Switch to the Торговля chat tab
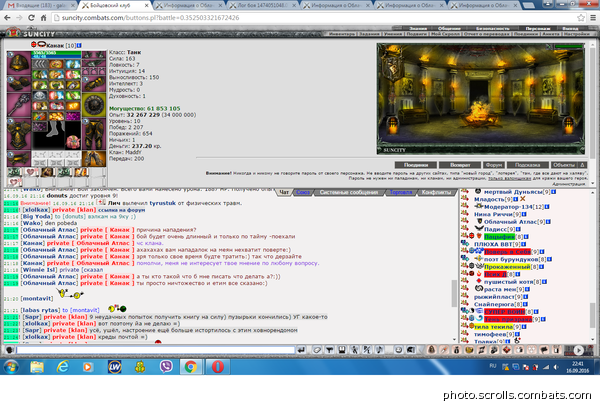Viewport: 600px width, 405px height. pyautogui.click(x=401, y=192)
